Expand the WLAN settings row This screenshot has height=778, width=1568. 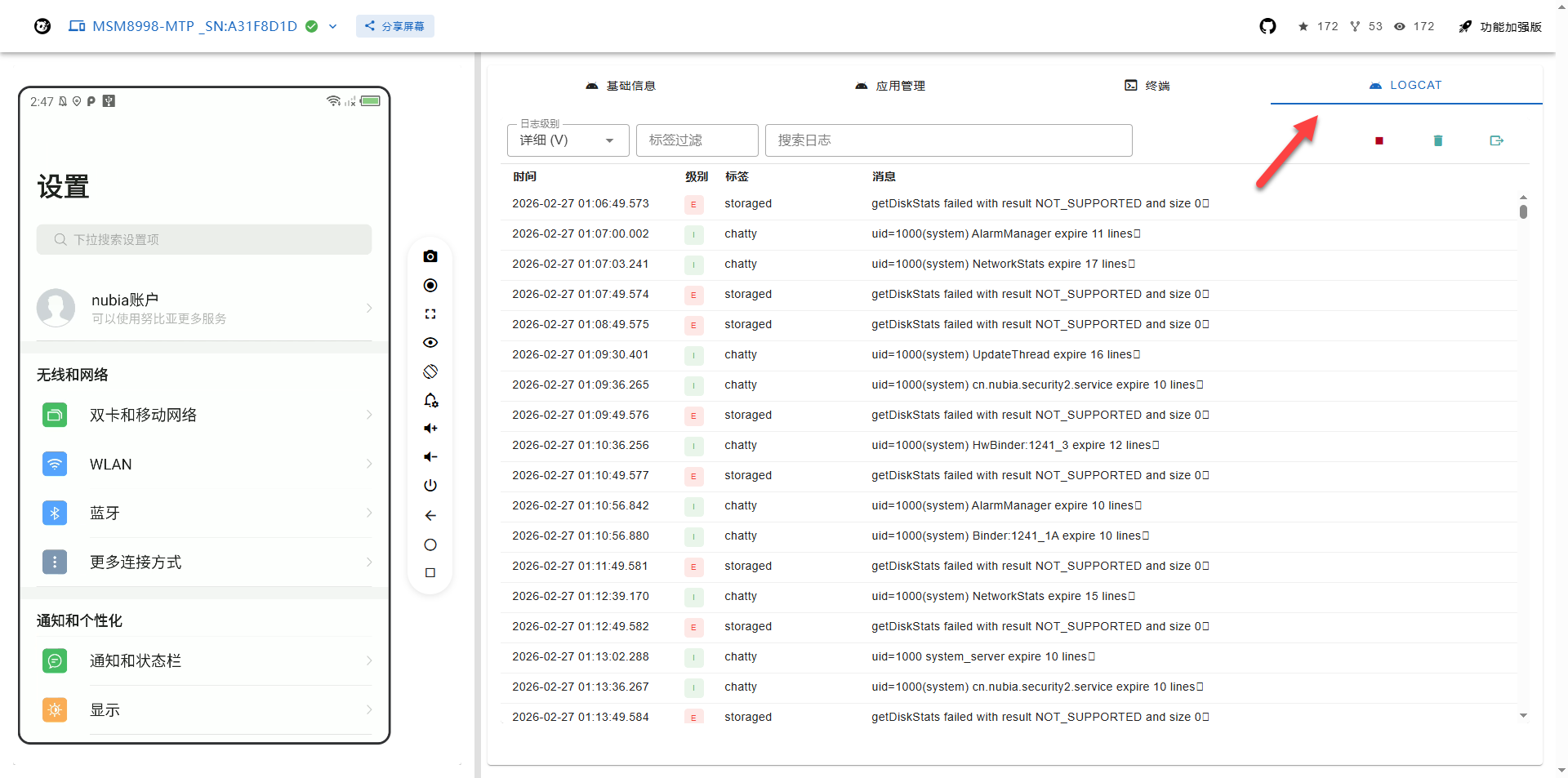tap(204, 464)
